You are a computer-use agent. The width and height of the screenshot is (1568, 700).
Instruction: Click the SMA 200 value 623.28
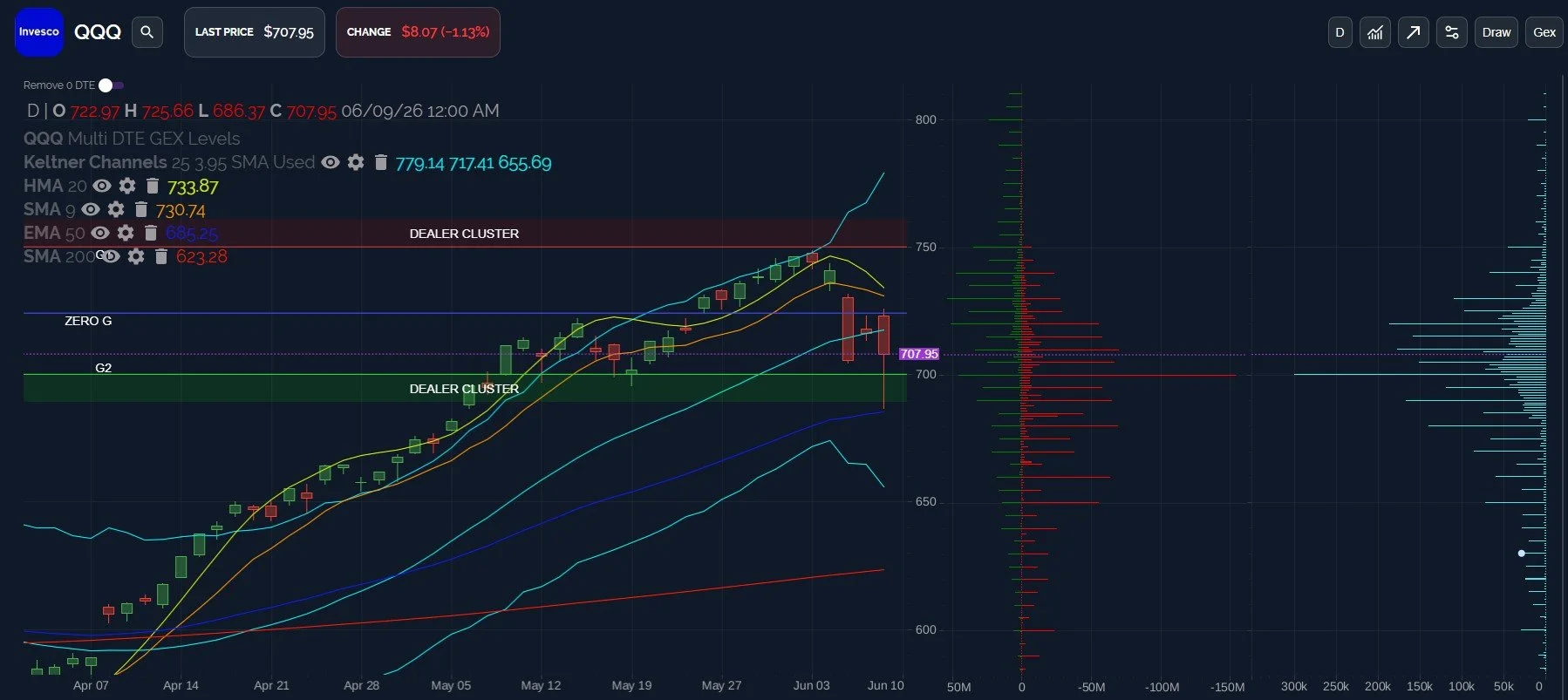click(x=201, y=256)
